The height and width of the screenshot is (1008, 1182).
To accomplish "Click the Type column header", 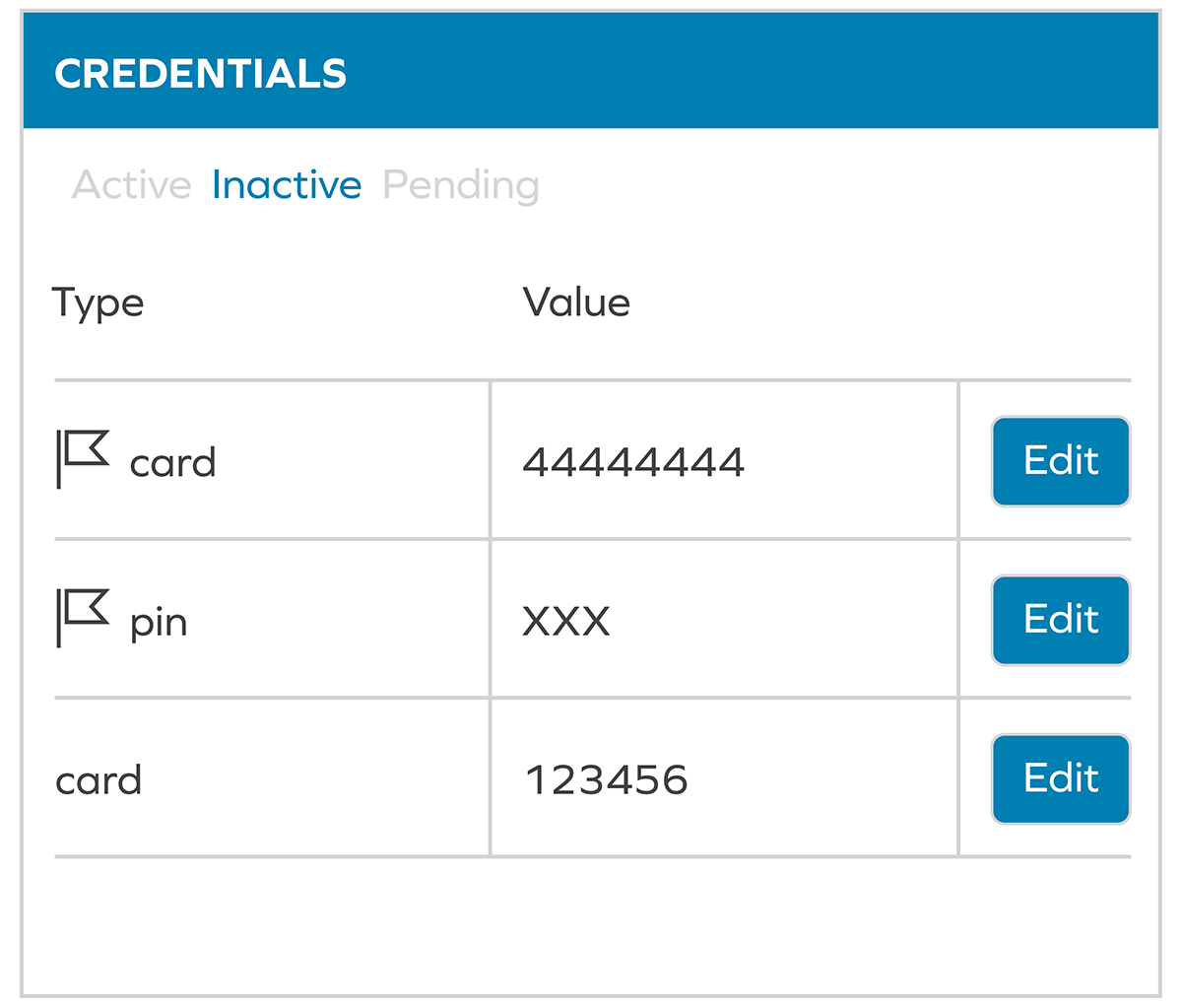I will [x=98, y=302].
